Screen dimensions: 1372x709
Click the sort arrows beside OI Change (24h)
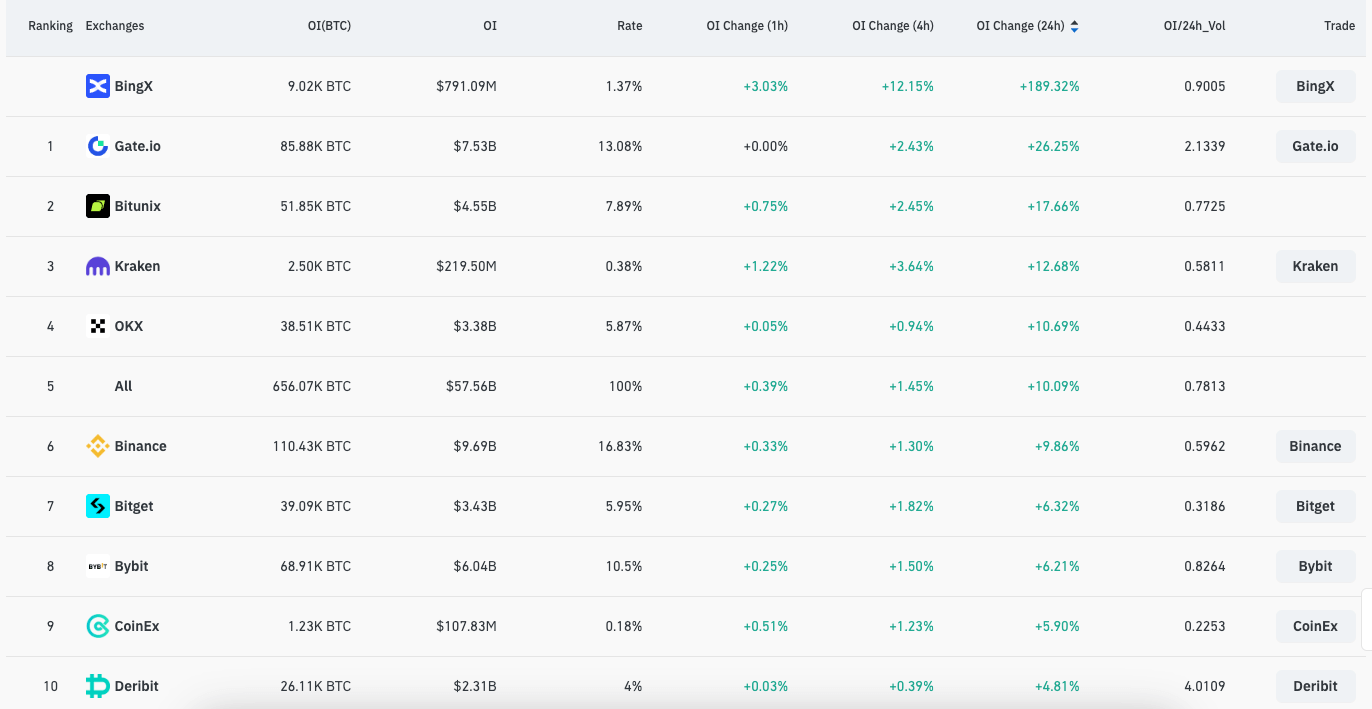1074,25
